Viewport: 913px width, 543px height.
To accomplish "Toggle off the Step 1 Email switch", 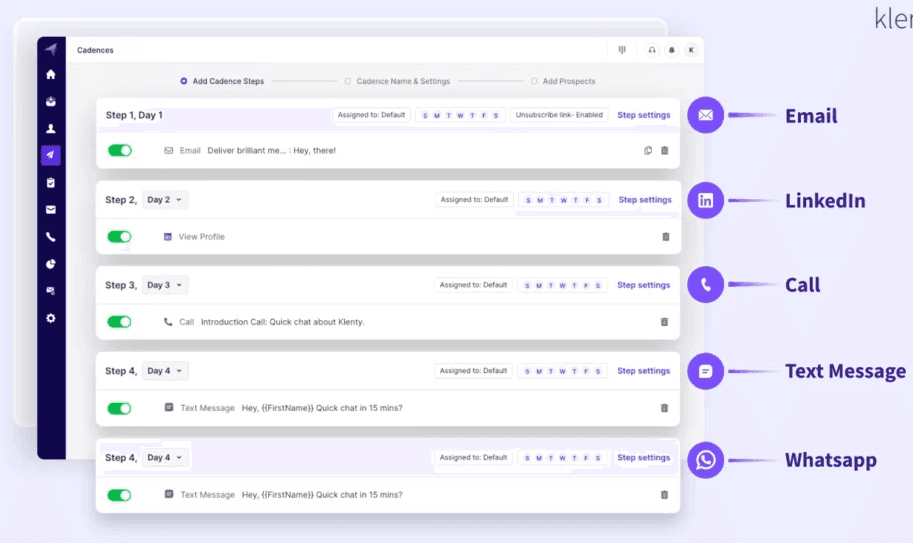I will coord(119,150).
